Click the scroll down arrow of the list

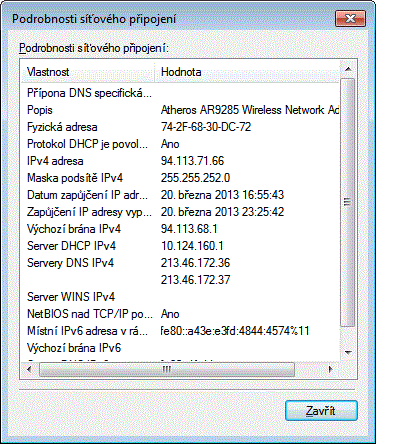click(x=348, y=352)
